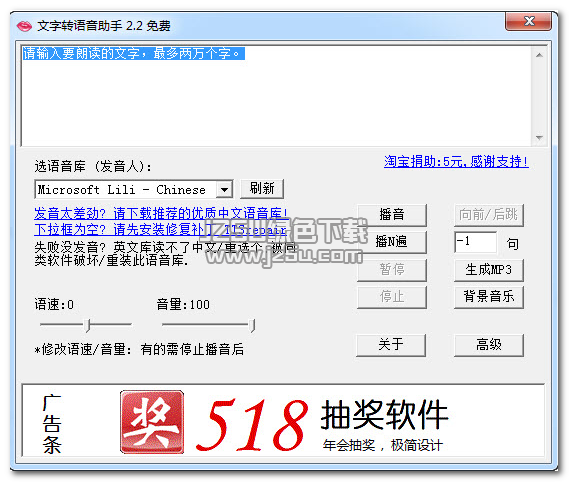Click the 语速 speed slider thumb

87,326
